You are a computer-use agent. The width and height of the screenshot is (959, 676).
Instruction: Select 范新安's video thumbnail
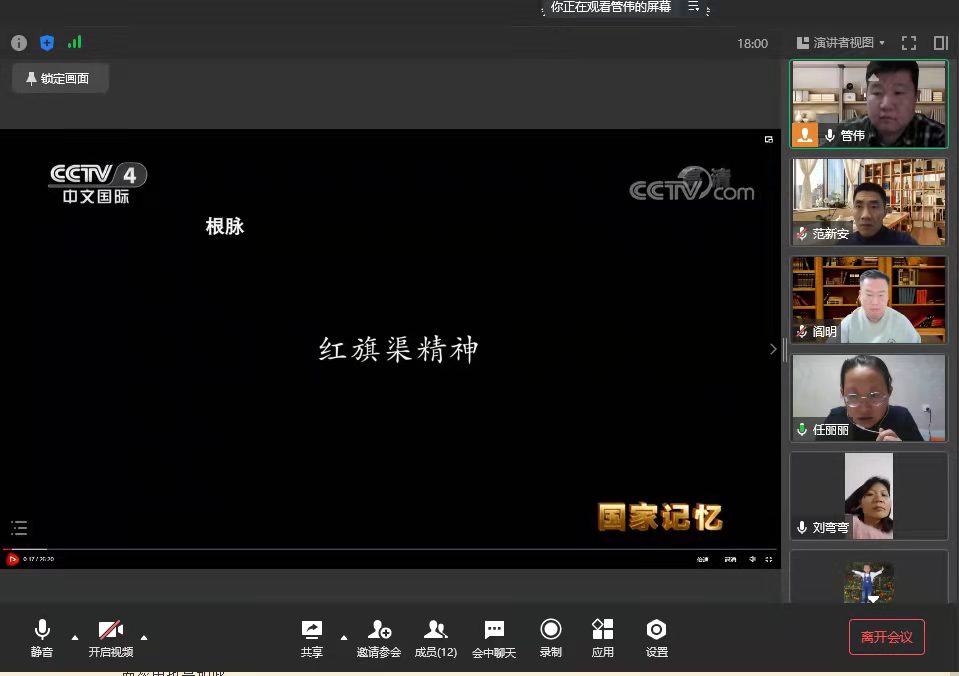point(868,201)
